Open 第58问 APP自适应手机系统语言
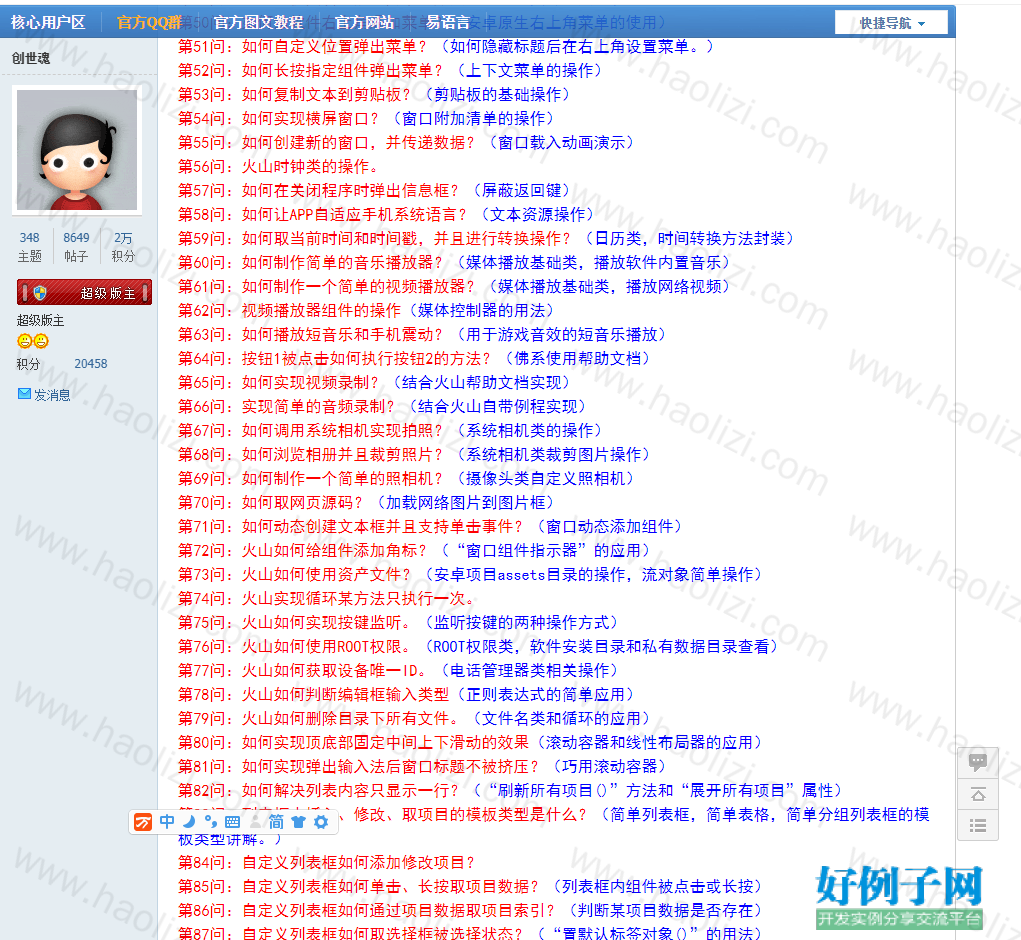 tap(386, 214)
